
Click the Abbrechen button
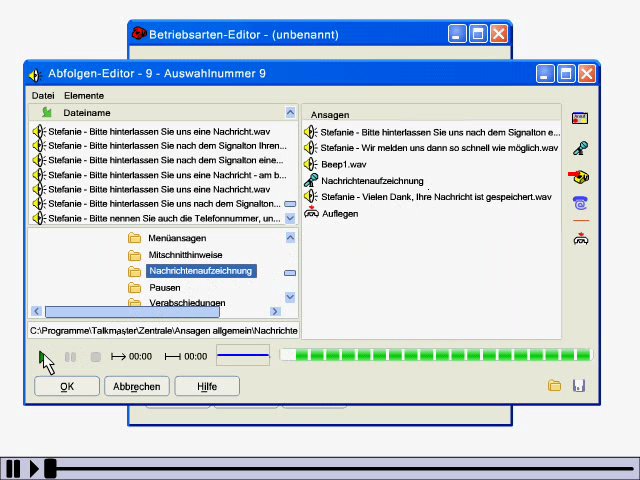(137, 386)
